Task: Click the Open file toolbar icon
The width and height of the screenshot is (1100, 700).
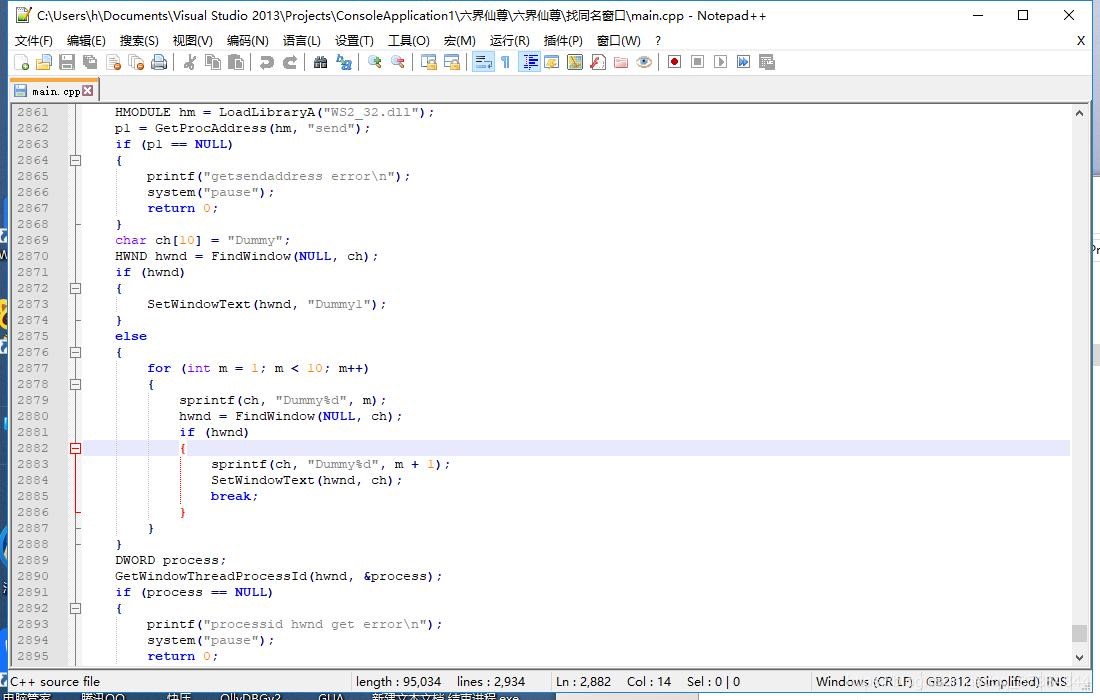Action: tap(44, 62)
